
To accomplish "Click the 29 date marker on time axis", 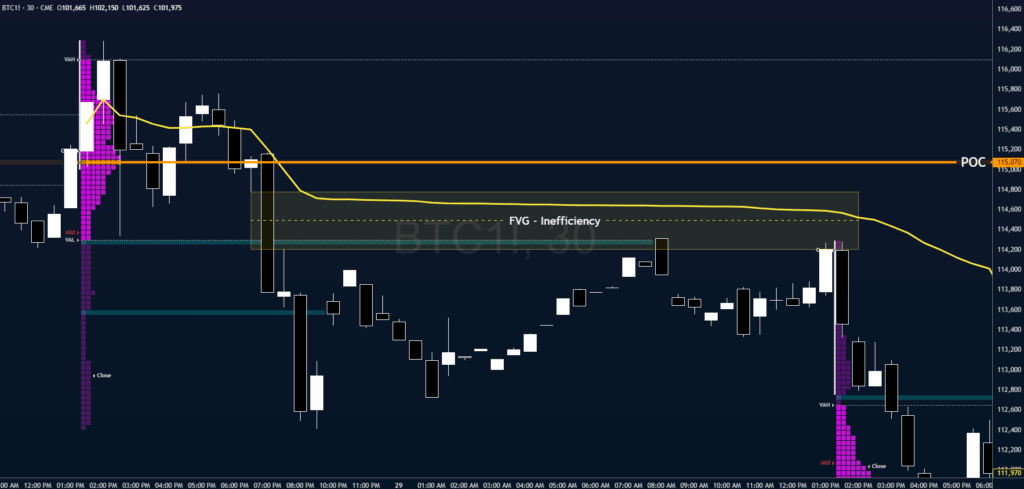I will coord(397,481).
